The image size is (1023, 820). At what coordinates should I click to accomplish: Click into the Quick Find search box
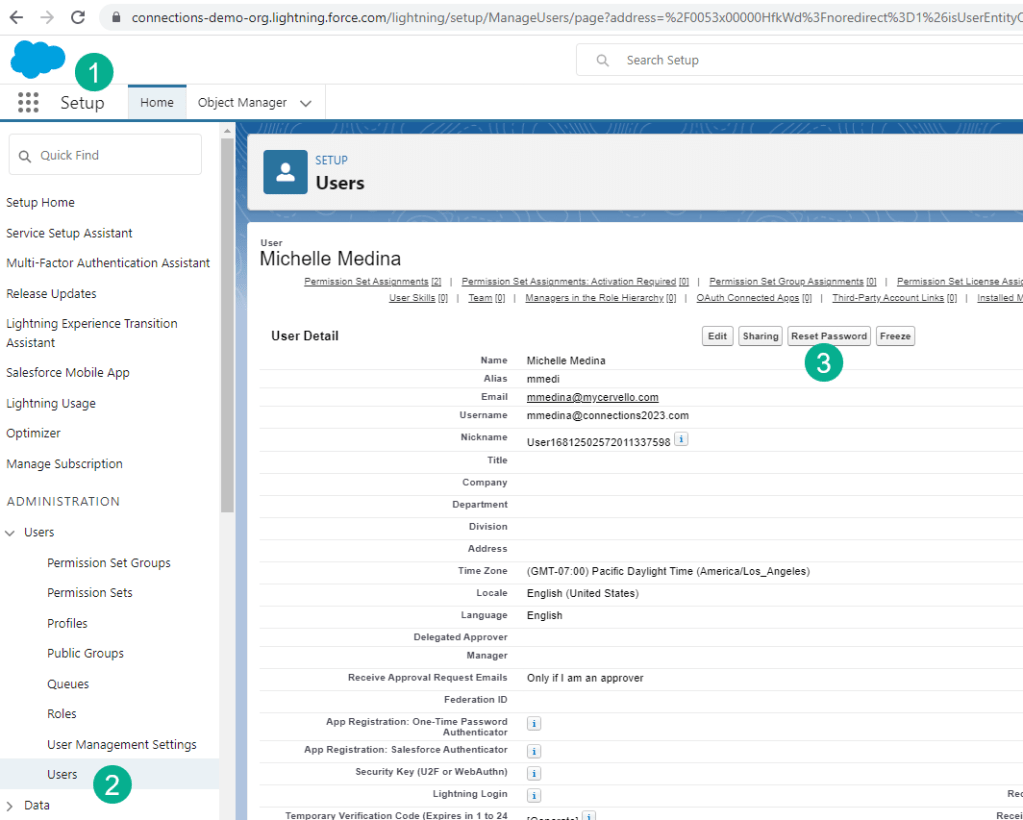coord(105,155)
